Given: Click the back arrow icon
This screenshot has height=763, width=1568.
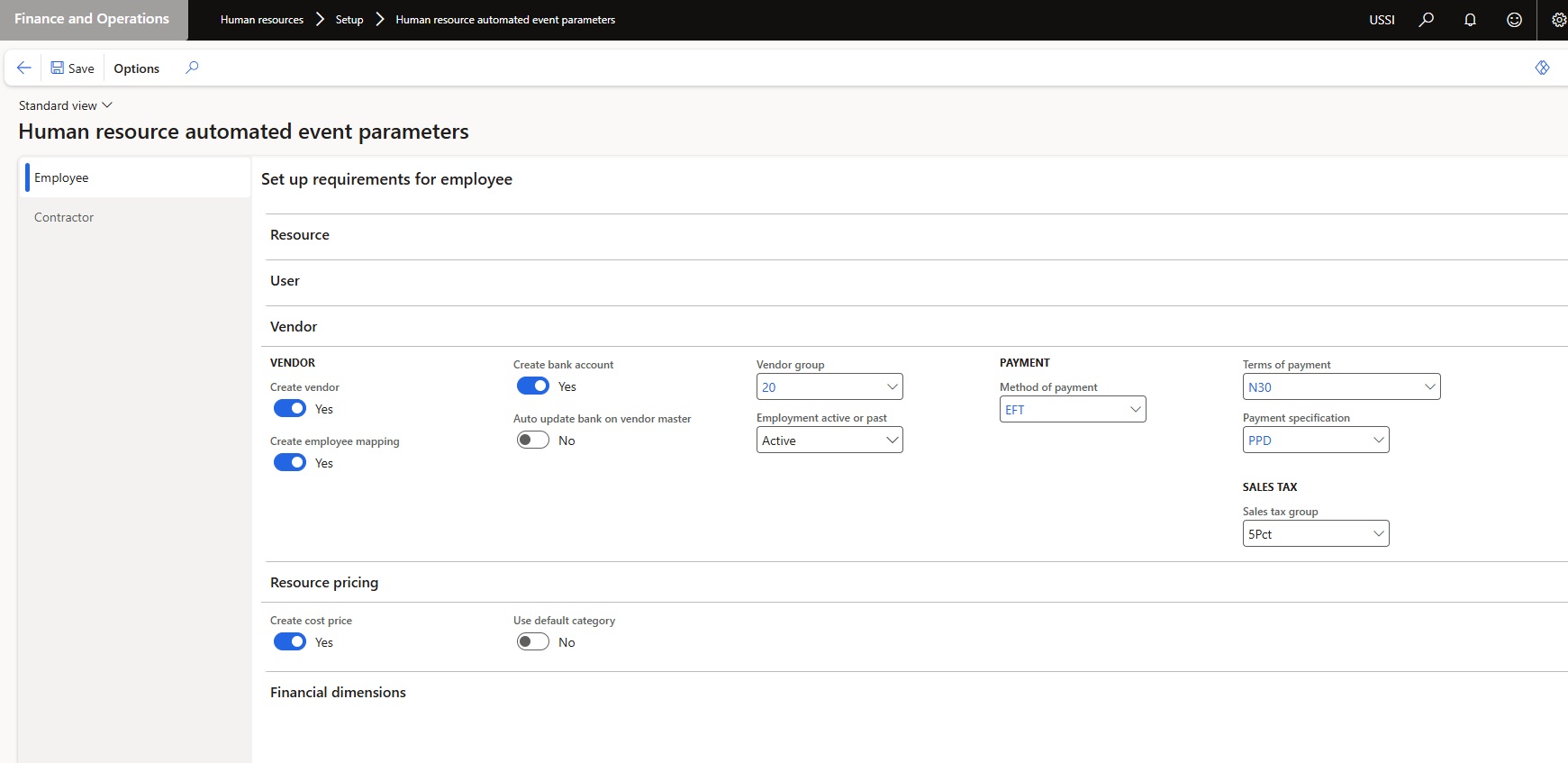Looking at the screenshot, I should 24,68.
